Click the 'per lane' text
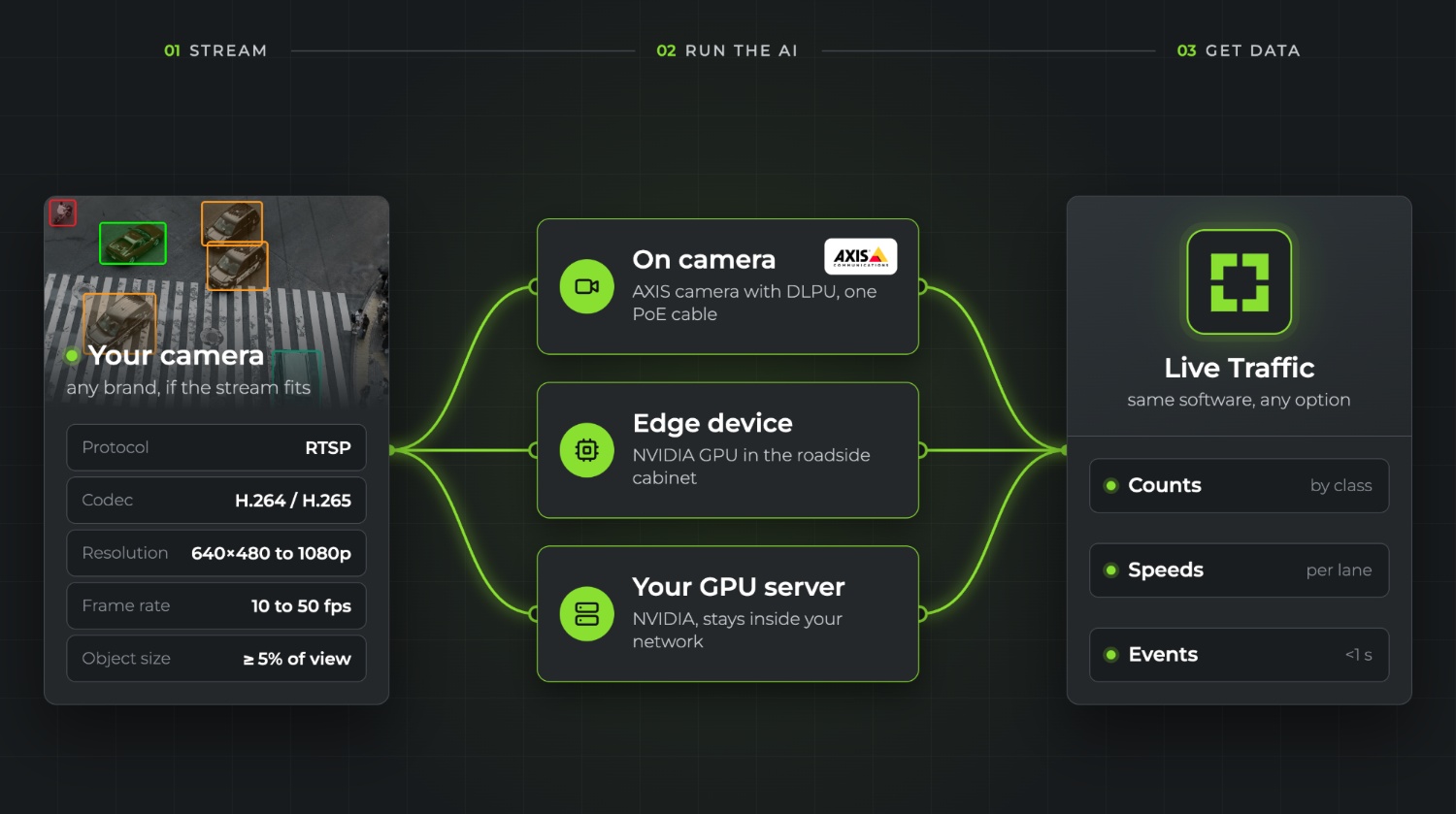Viewport: 1456px width, 814px height. point(1340,570)
